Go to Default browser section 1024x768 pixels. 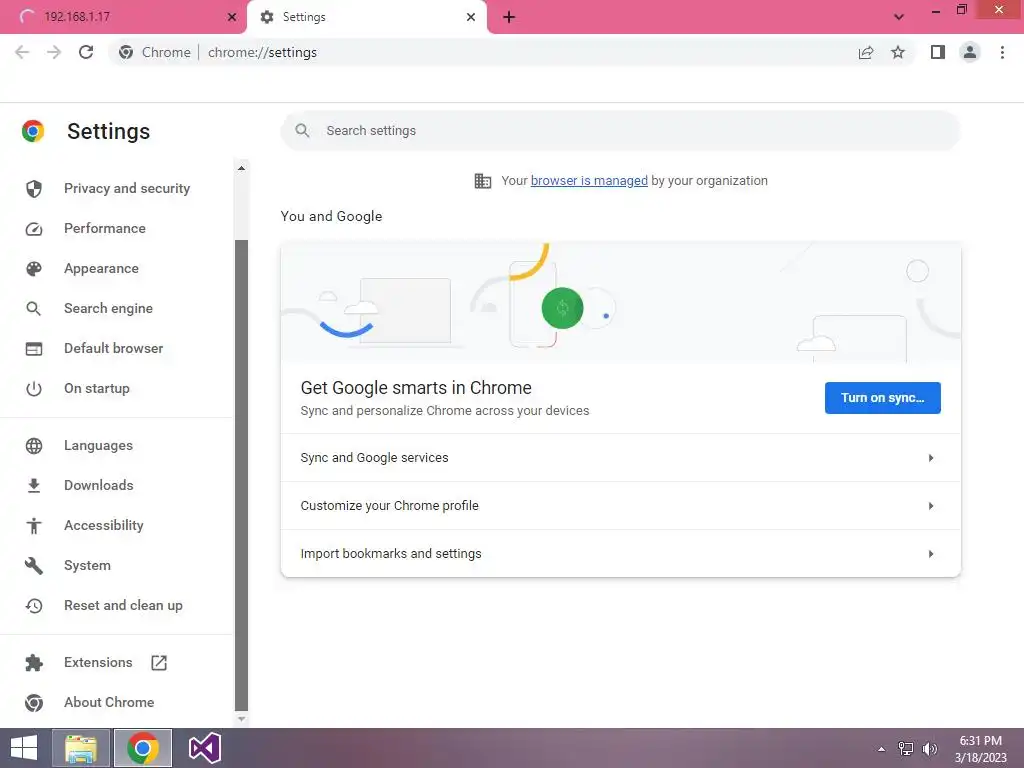[x=116, y=349]
